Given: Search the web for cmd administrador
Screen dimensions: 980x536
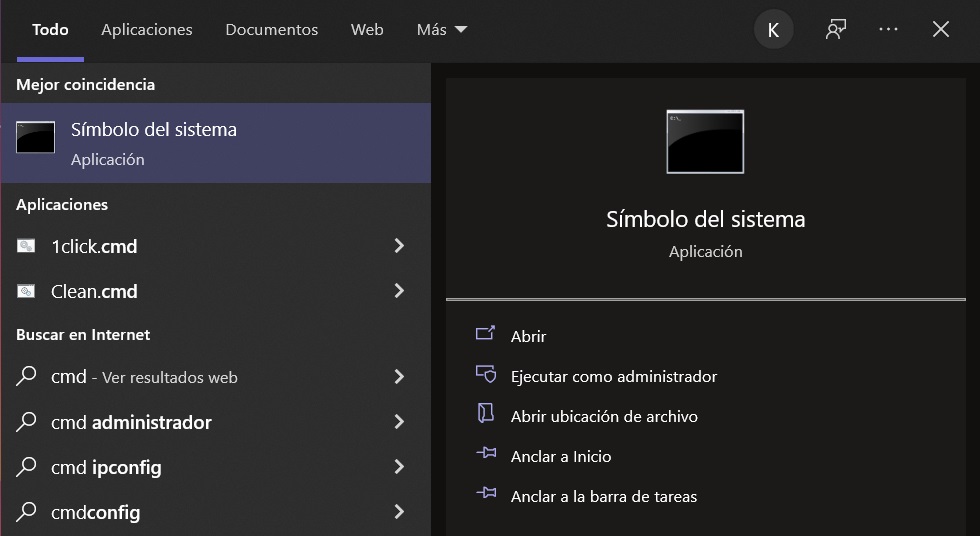Looking at the screenshot, I should click(x=131, y=422).
